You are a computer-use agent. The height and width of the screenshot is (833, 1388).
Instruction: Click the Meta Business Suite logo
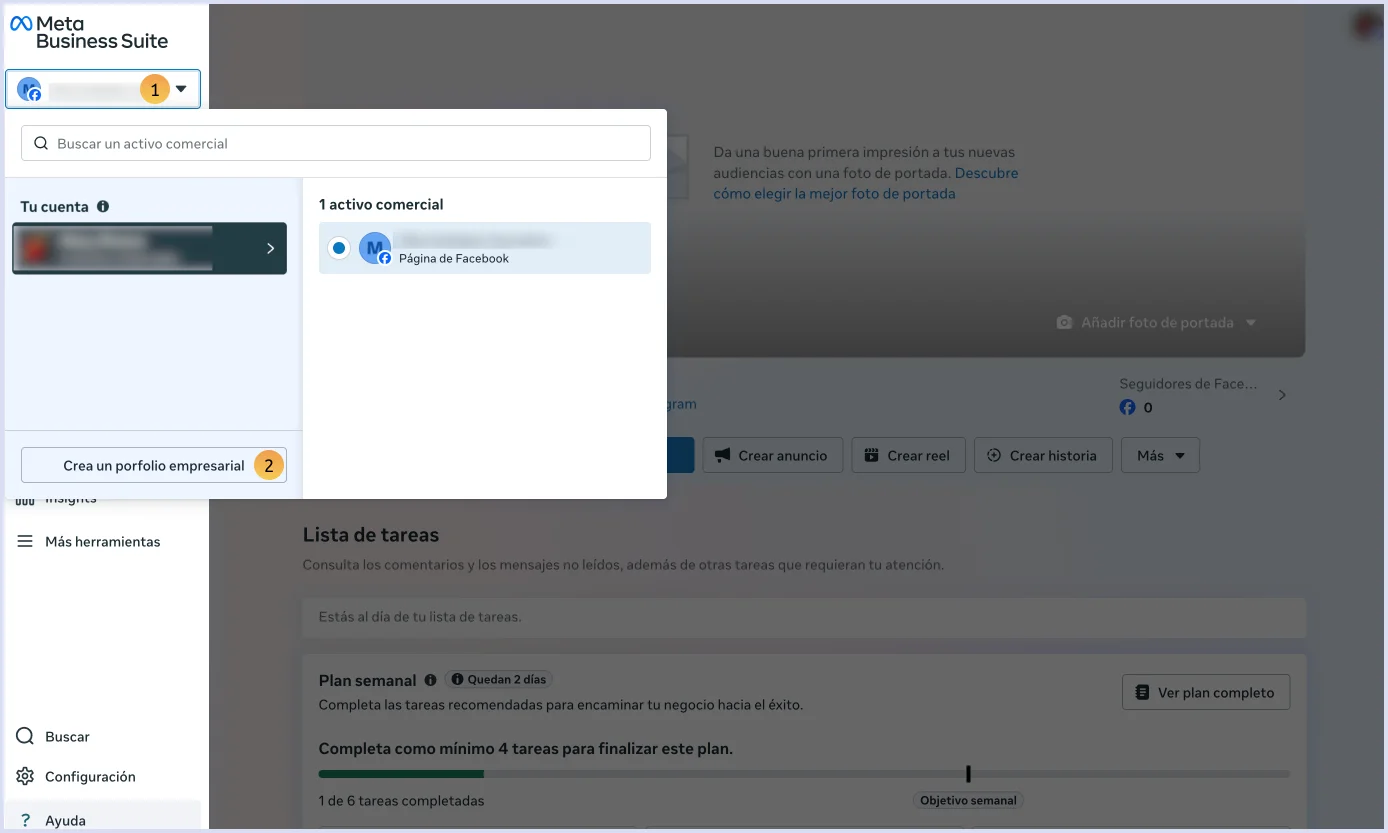point(89,32)
